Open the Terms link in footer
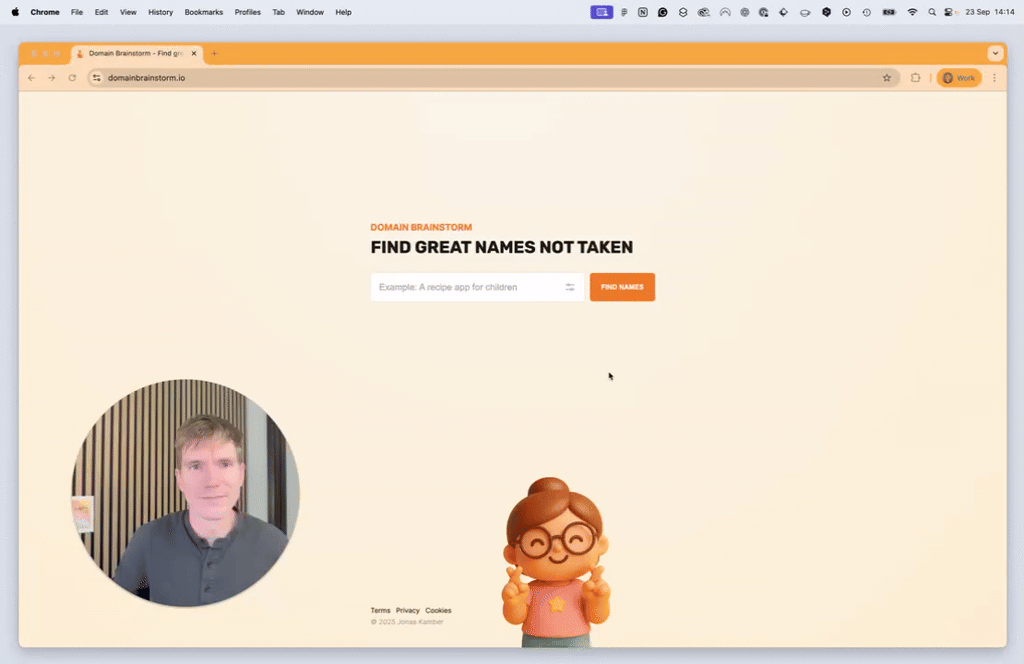This screenshot has width=1024, height=664. tap(380, 610)
